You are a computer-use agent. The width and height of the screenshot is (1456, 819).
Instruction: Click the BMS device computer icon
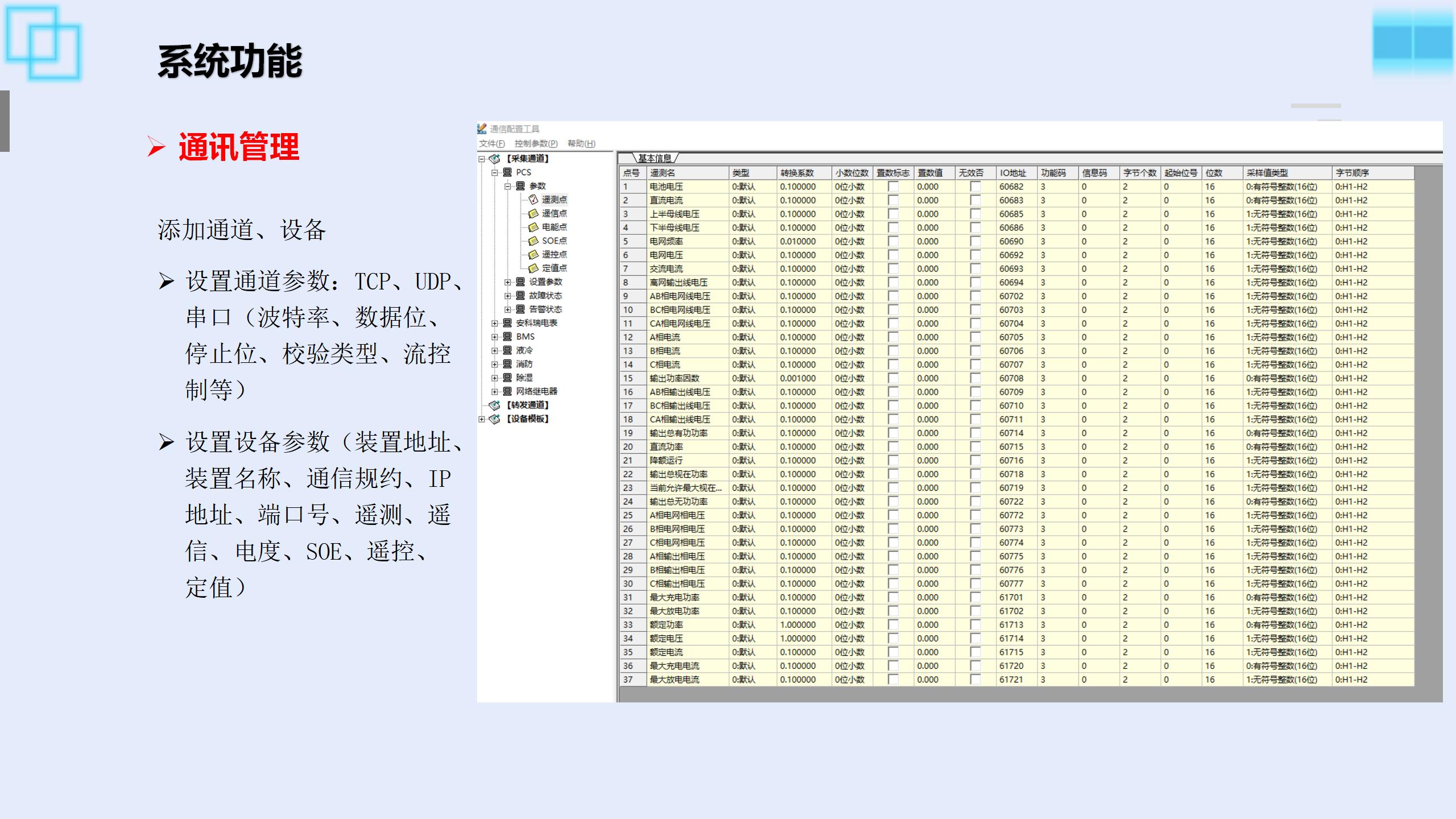507,337
